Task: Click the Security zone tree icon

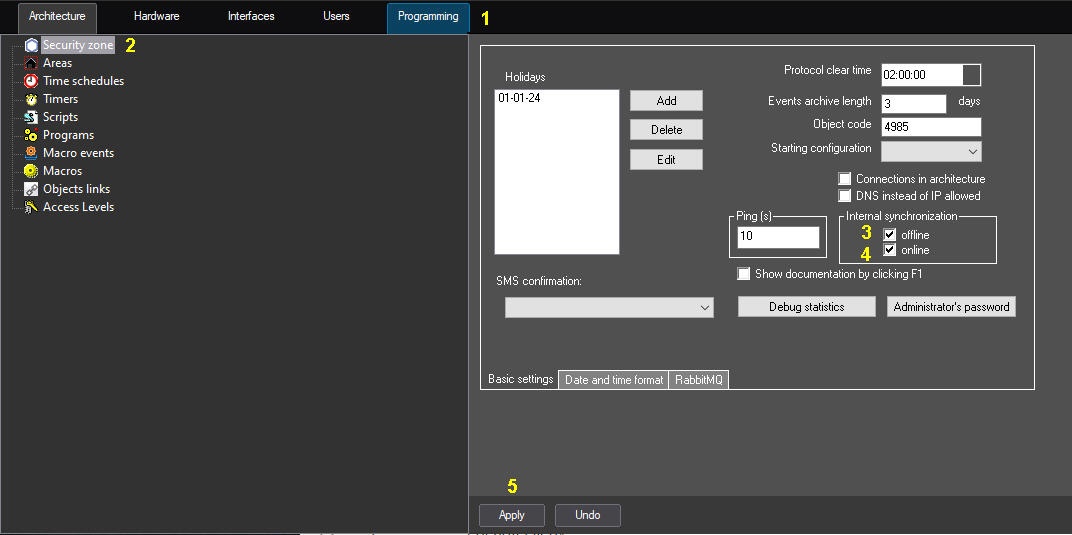Action: [31, 45]
